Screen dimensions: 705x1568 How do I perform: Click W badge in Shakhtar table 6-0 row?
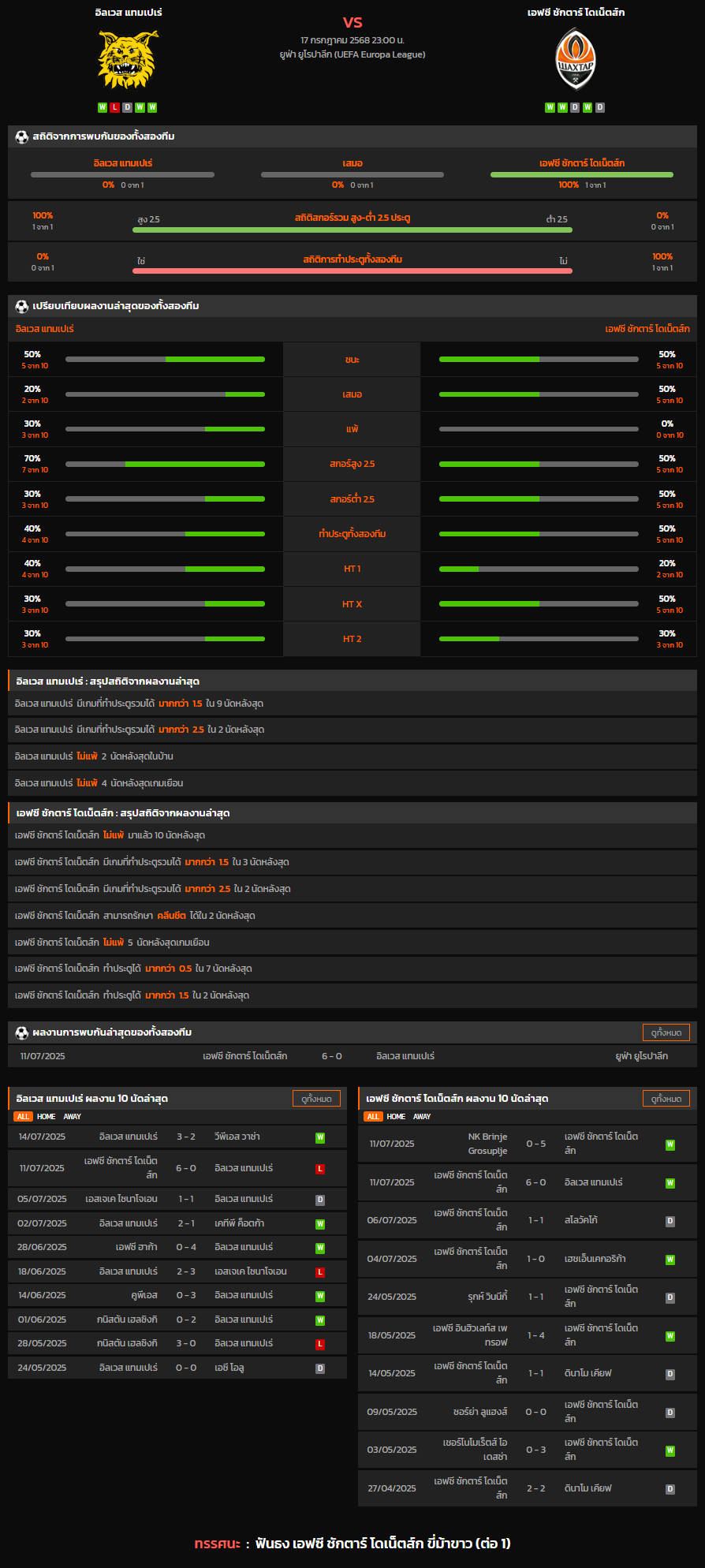(670, 1183)
